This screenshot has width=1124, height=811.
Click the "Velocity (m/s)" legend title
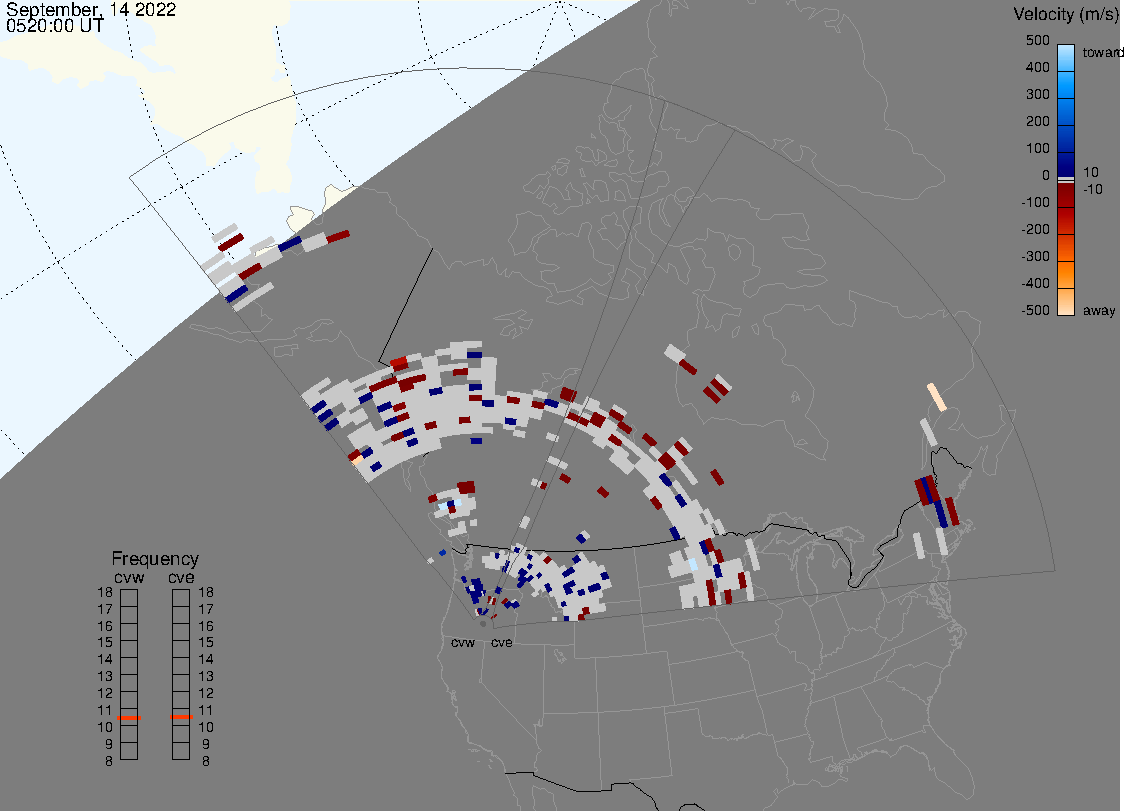coord(1066,14)
